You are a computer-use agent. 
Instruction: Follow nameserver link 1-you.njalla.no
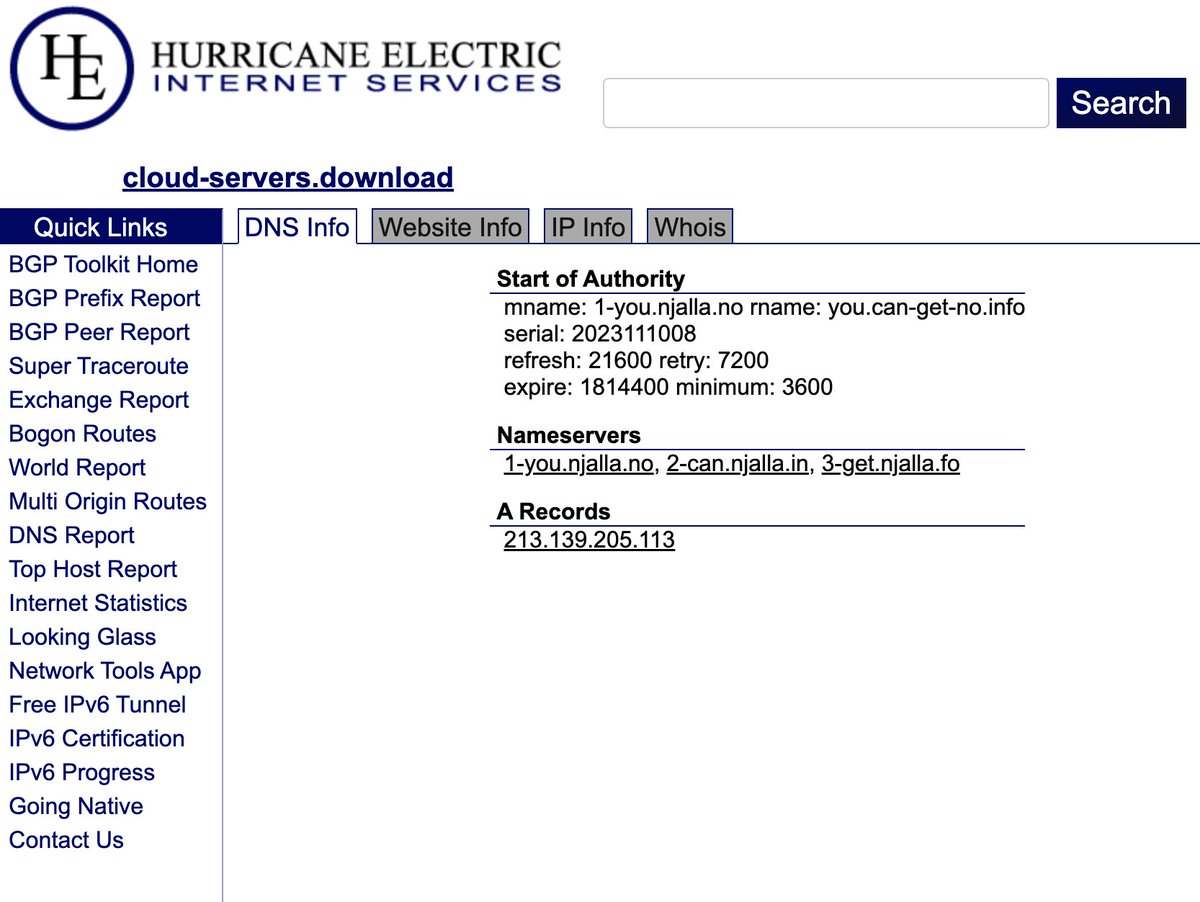coord(580,465)
